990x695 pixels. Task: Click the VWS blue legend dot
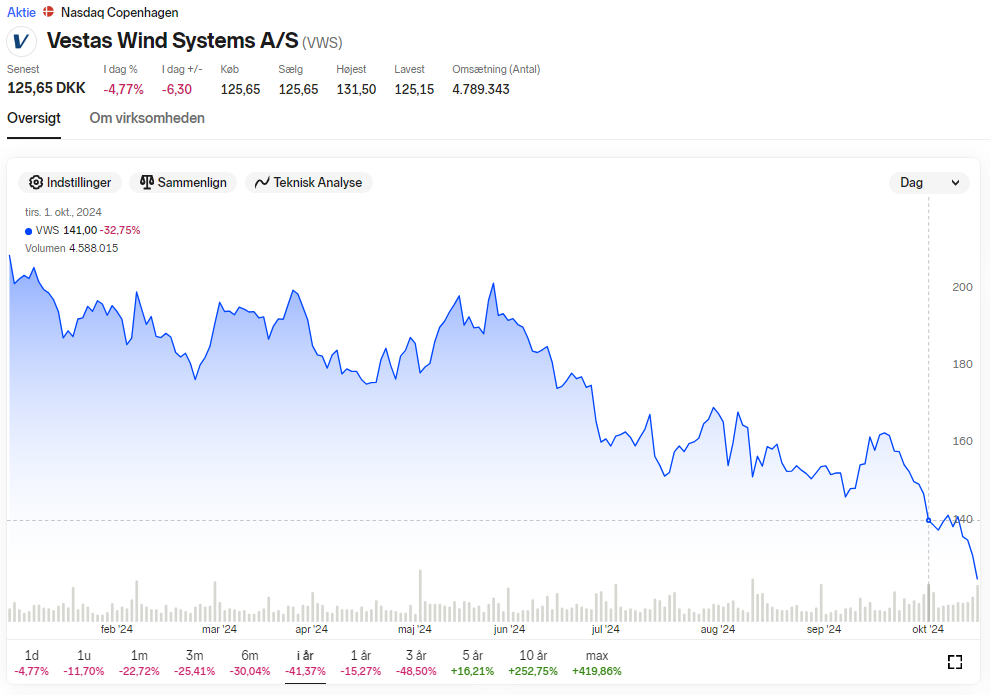(28, 231)
